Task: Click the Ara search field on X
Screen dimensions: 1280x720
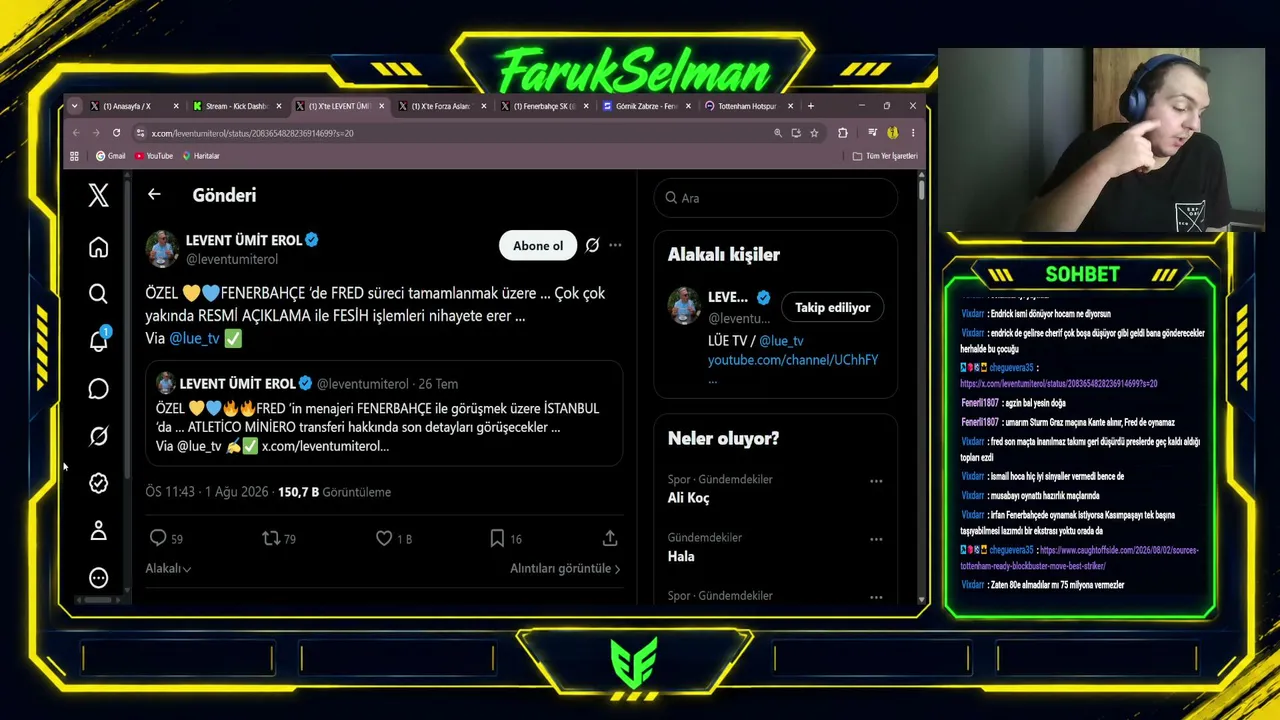Action: point(776,198)
